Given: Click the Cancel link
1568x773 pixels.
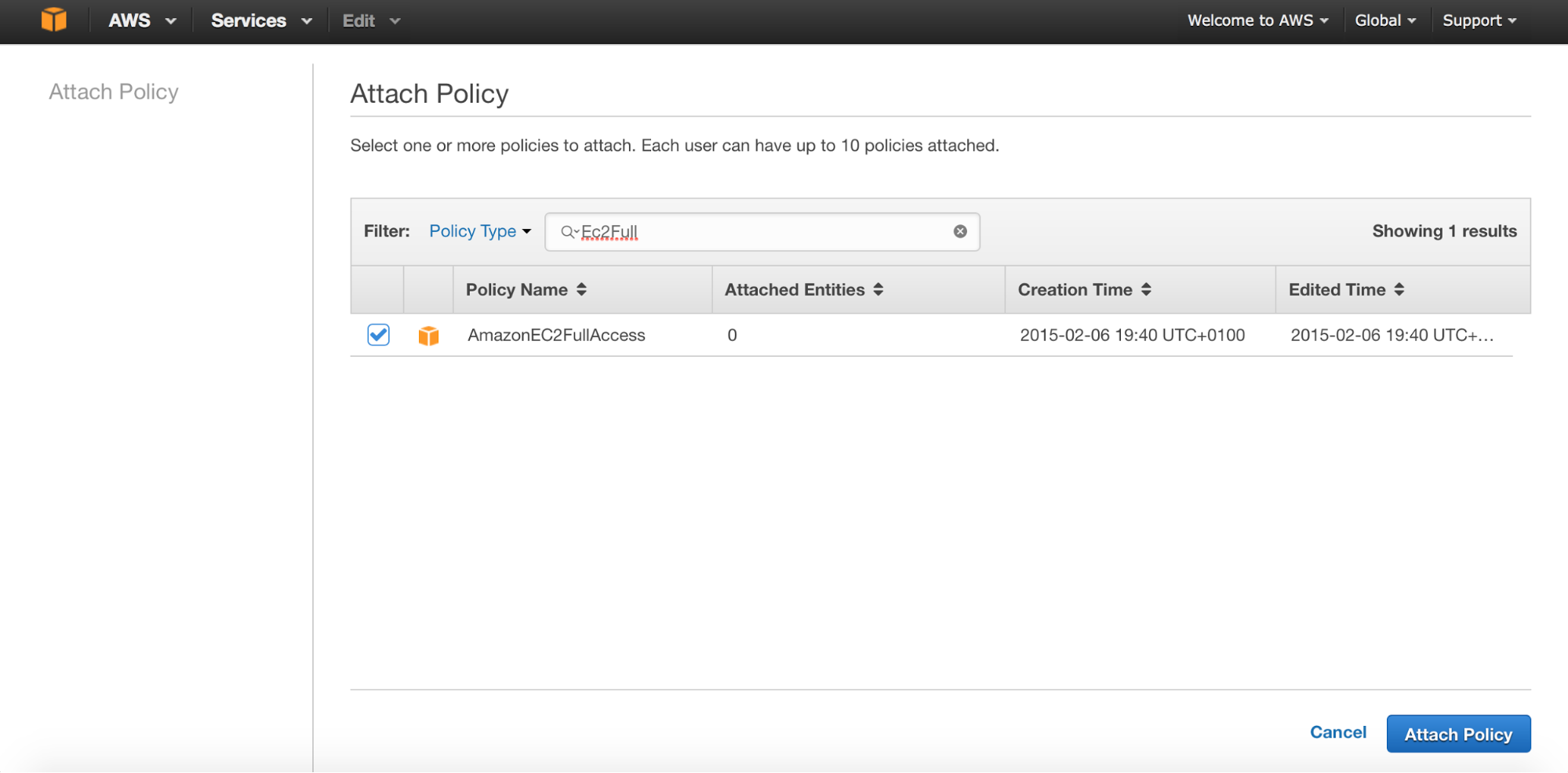Looking at the screenshot, I should [x=1338, y=732].
